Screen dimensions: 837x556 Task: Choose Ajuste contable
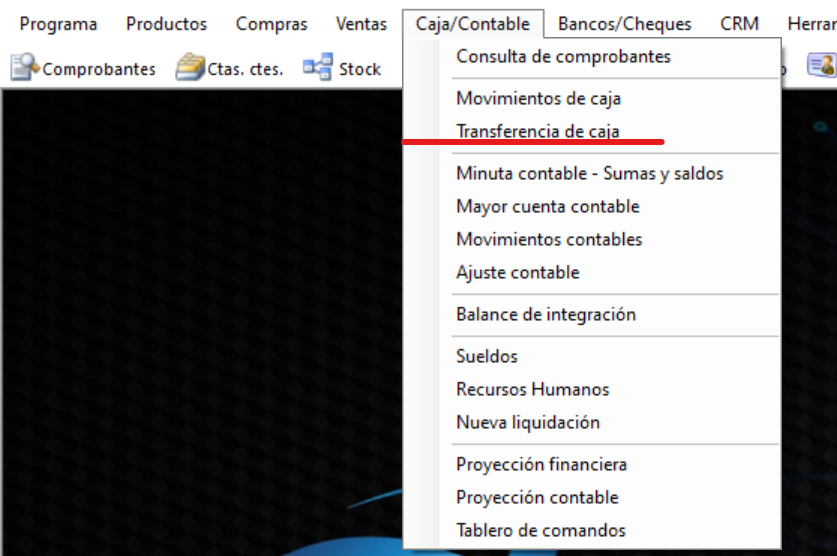pyautogui.click(x=592, y=273)
